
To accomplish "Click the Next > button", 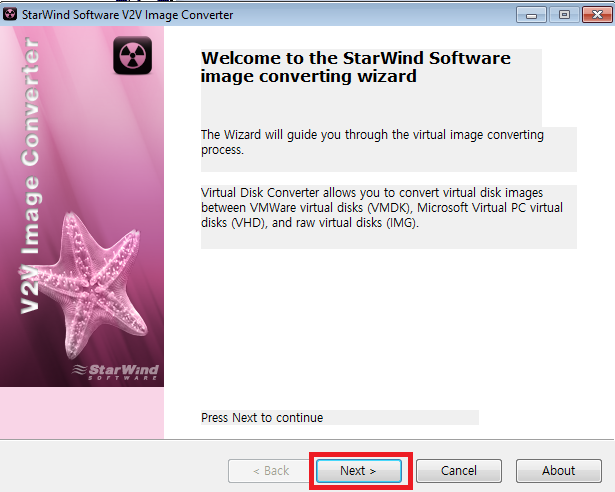I will pyautogui.click(x=358, y=470).
